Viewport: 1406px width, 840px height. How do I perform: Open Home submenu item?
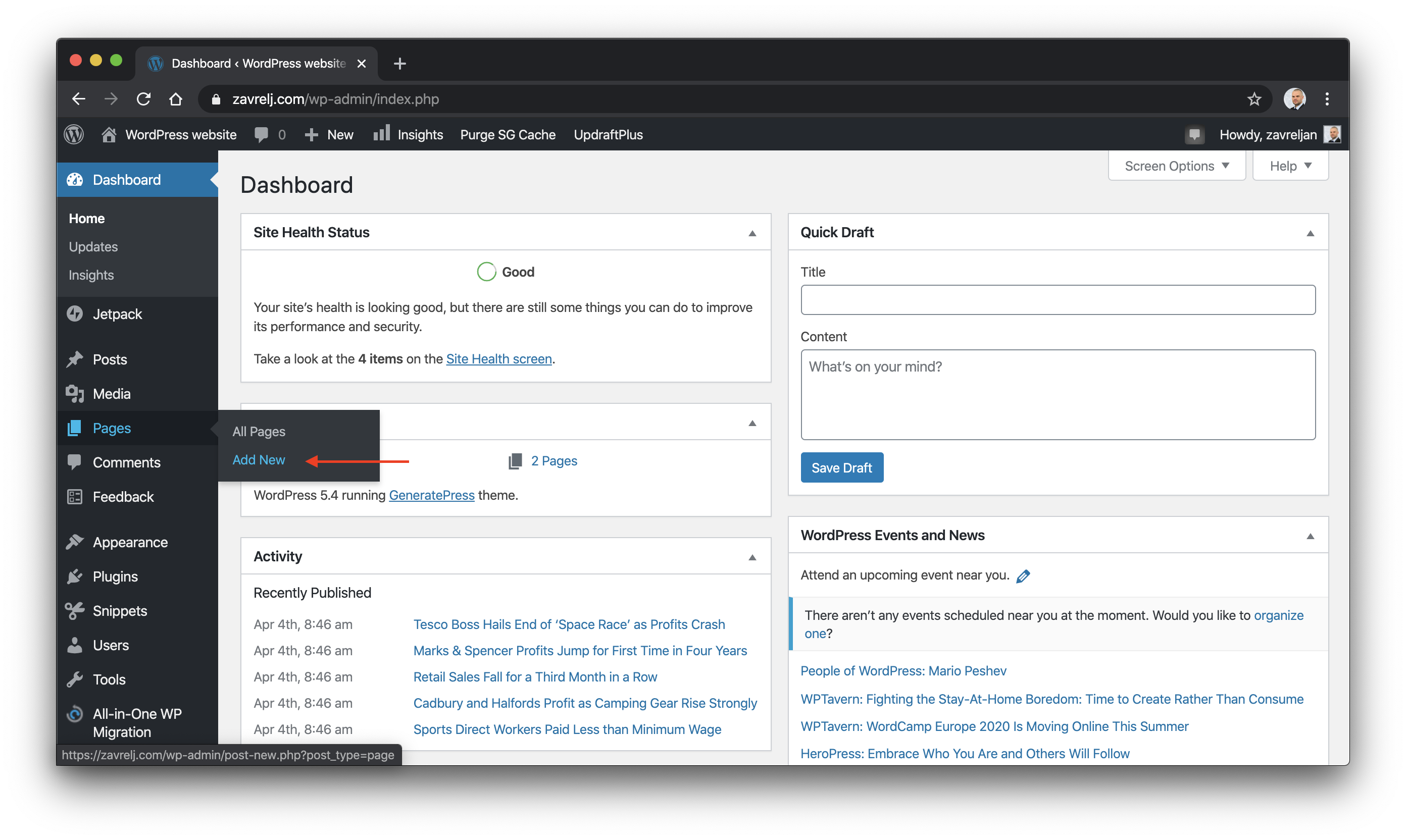tap(87, 219)
